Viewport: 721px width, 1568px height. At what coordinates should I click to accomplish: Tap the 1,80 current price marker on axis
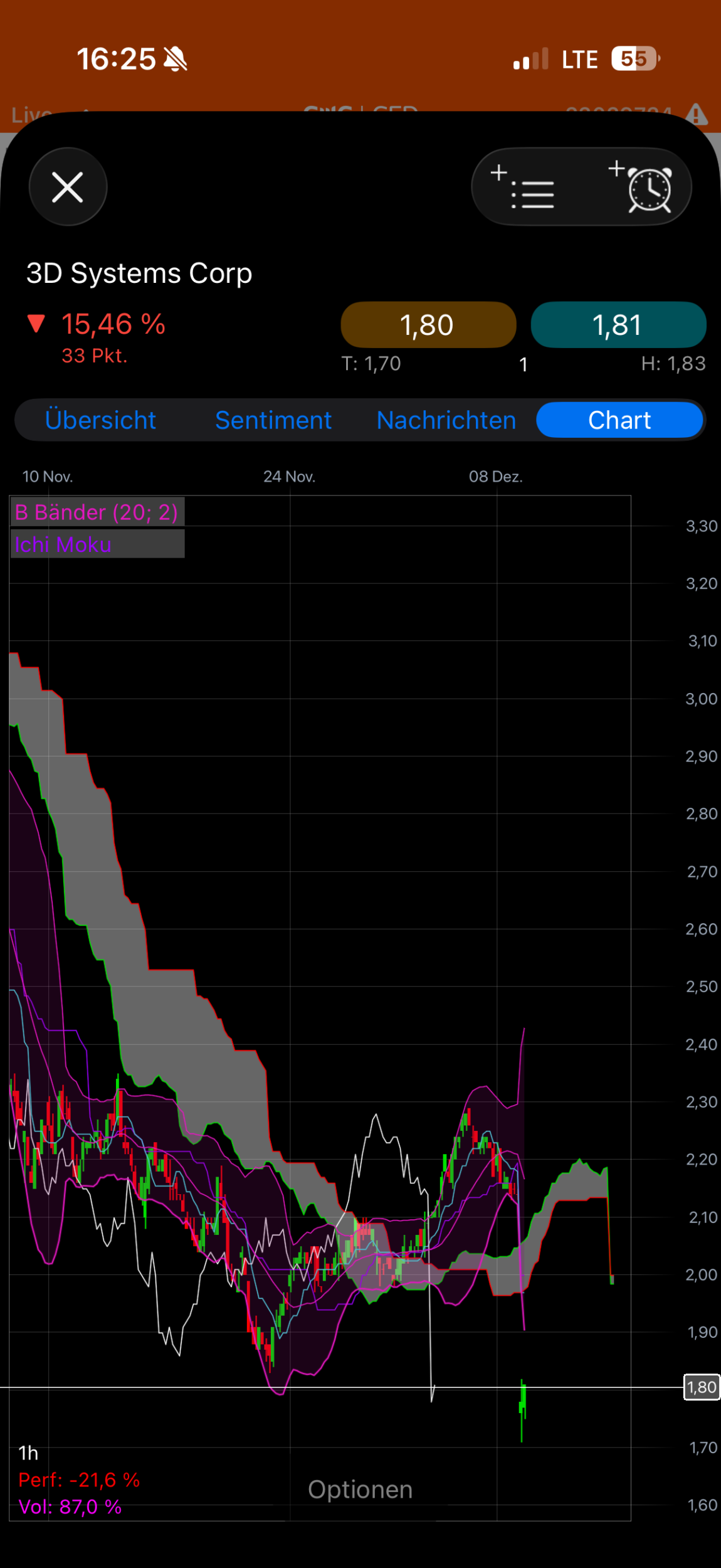[x=701, y=1387]
